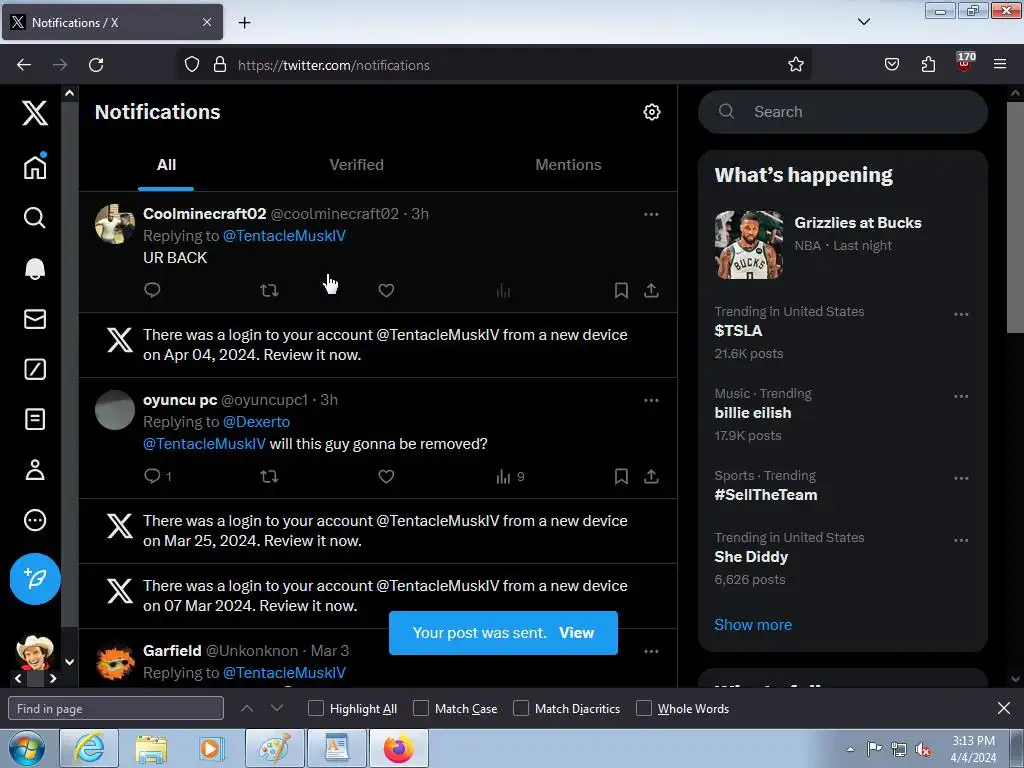Go back to previous page

(24, 65)
